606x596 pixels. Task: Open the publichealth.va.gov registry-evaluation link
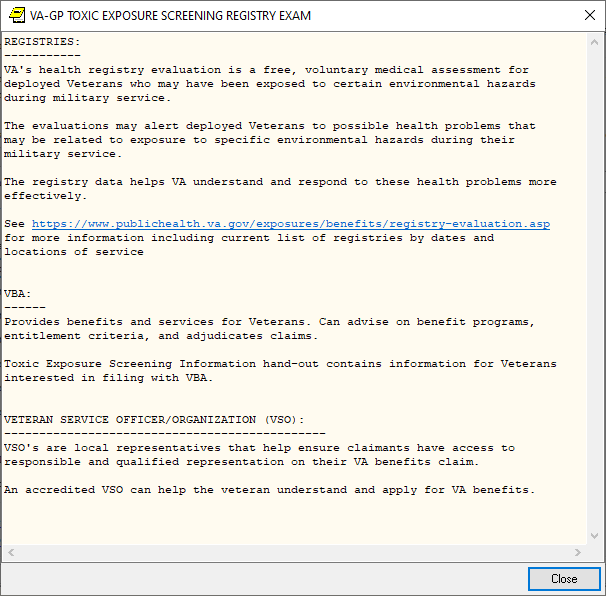coord(290,224)
